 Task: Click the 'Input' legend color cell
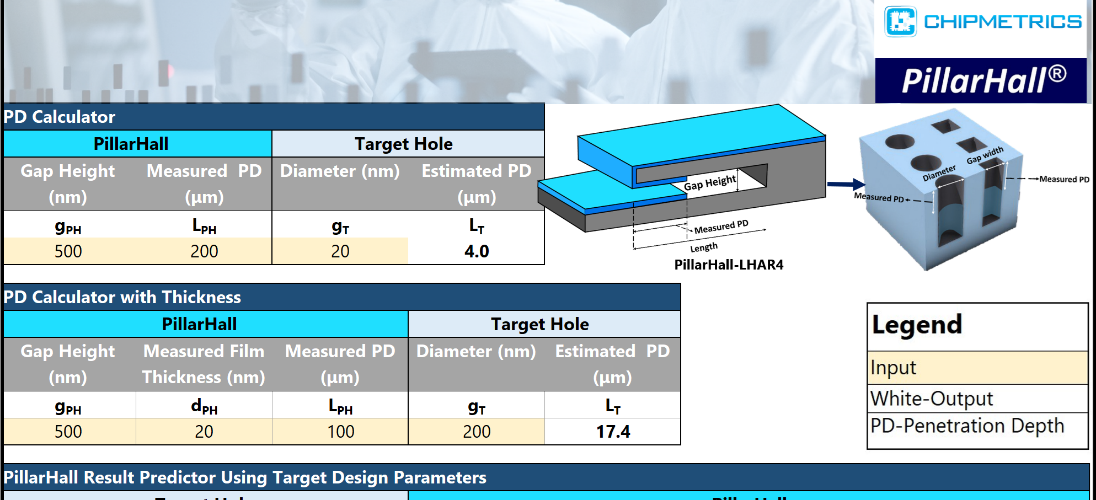point(977,368)
